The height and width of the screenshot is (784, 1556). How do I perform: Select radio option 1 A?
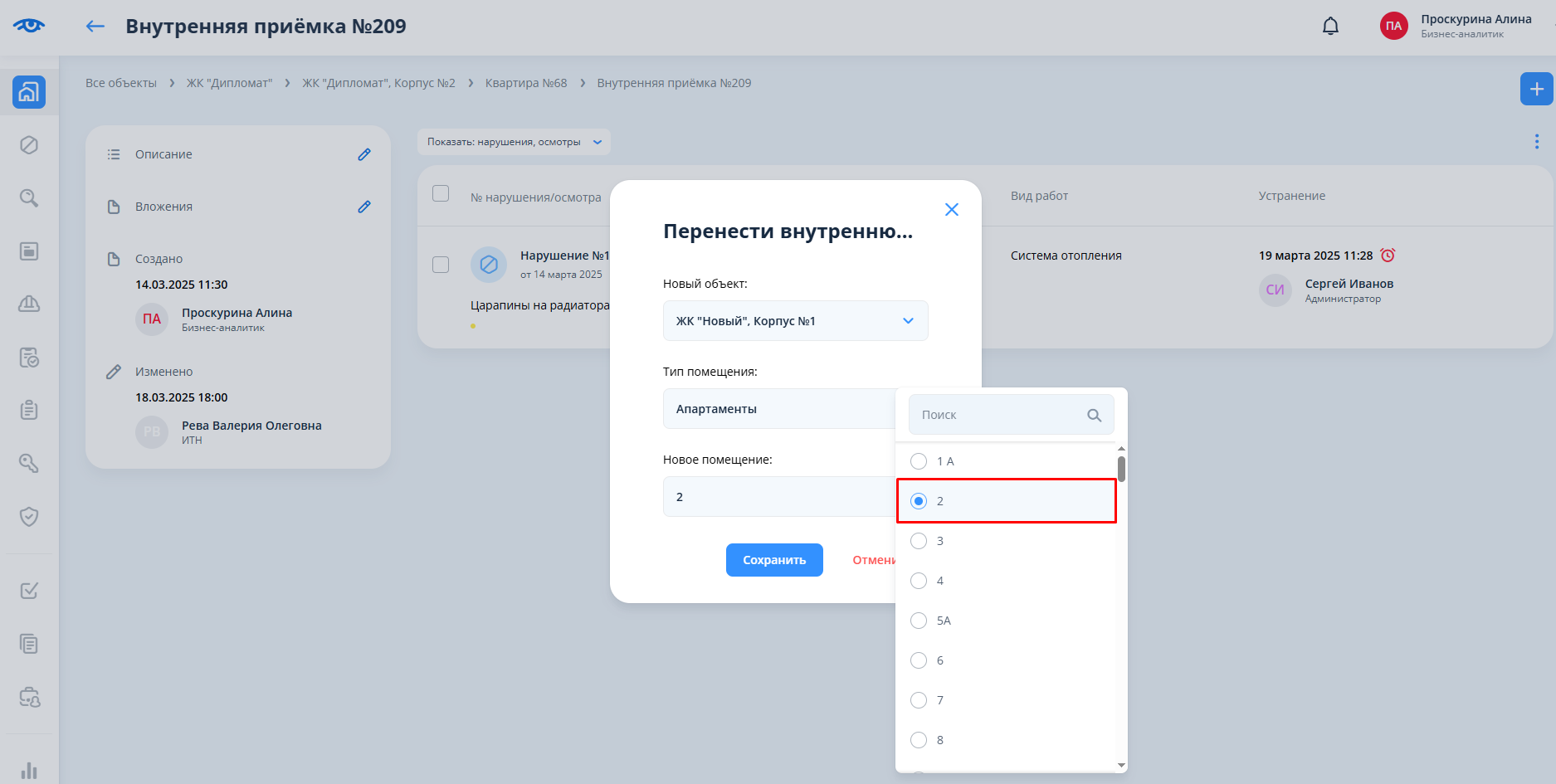click(x=919, y=461)
